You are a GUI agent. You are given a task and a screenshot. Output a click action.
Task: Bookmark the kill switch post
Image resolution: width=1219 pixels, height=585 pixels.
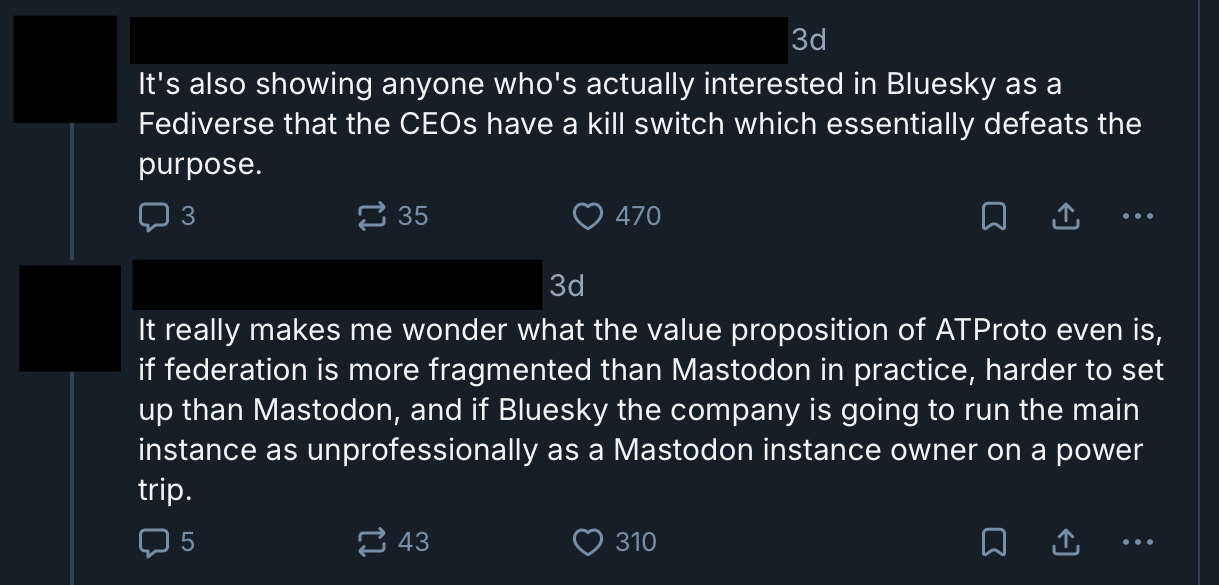tap(993, 215)
